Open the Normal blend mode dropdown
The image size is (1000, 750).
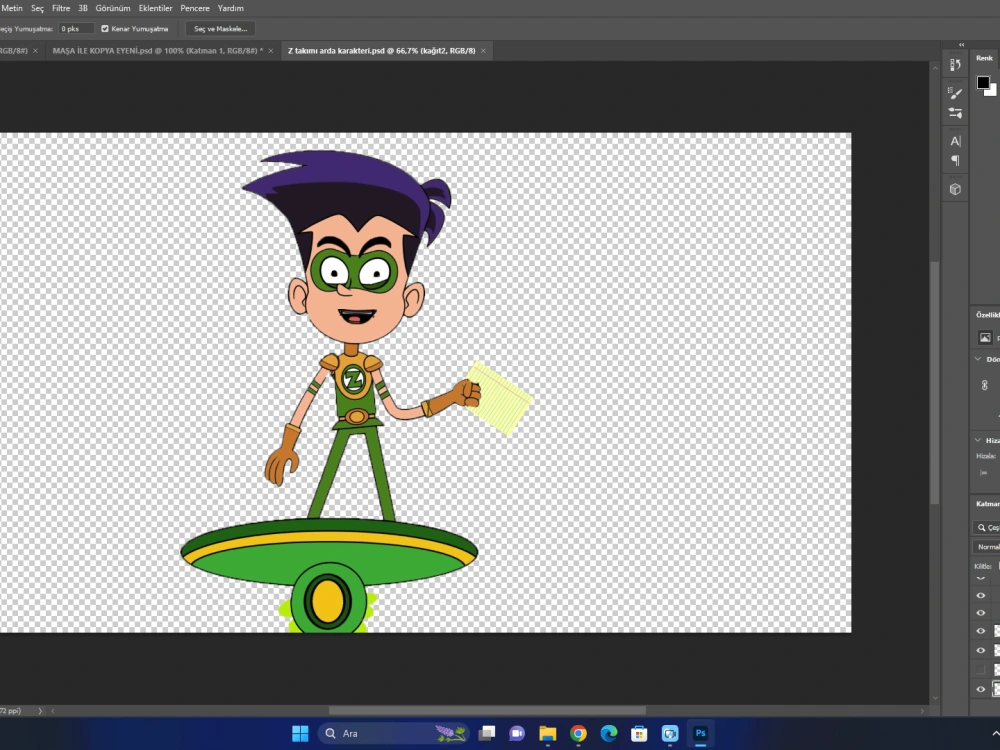coord(987,547)
